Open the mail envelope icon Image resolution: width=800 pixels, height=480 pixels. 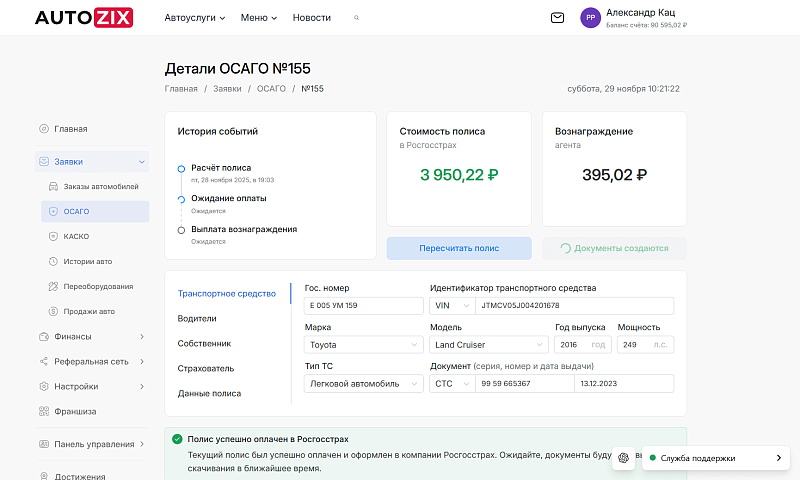[557, 18]
